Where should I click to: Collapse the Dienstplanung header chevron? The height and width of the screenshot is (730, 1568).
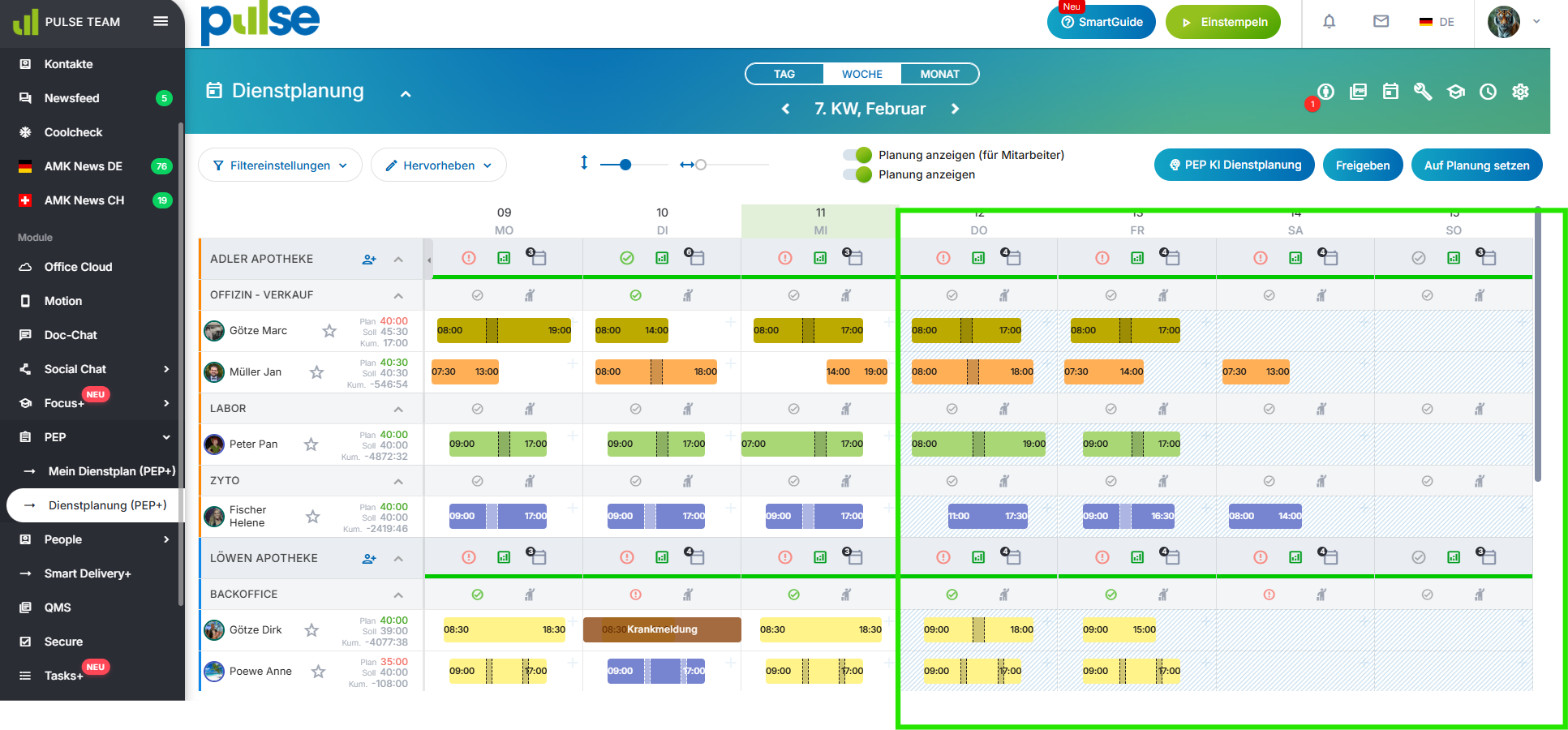click(x=406, y=94)
